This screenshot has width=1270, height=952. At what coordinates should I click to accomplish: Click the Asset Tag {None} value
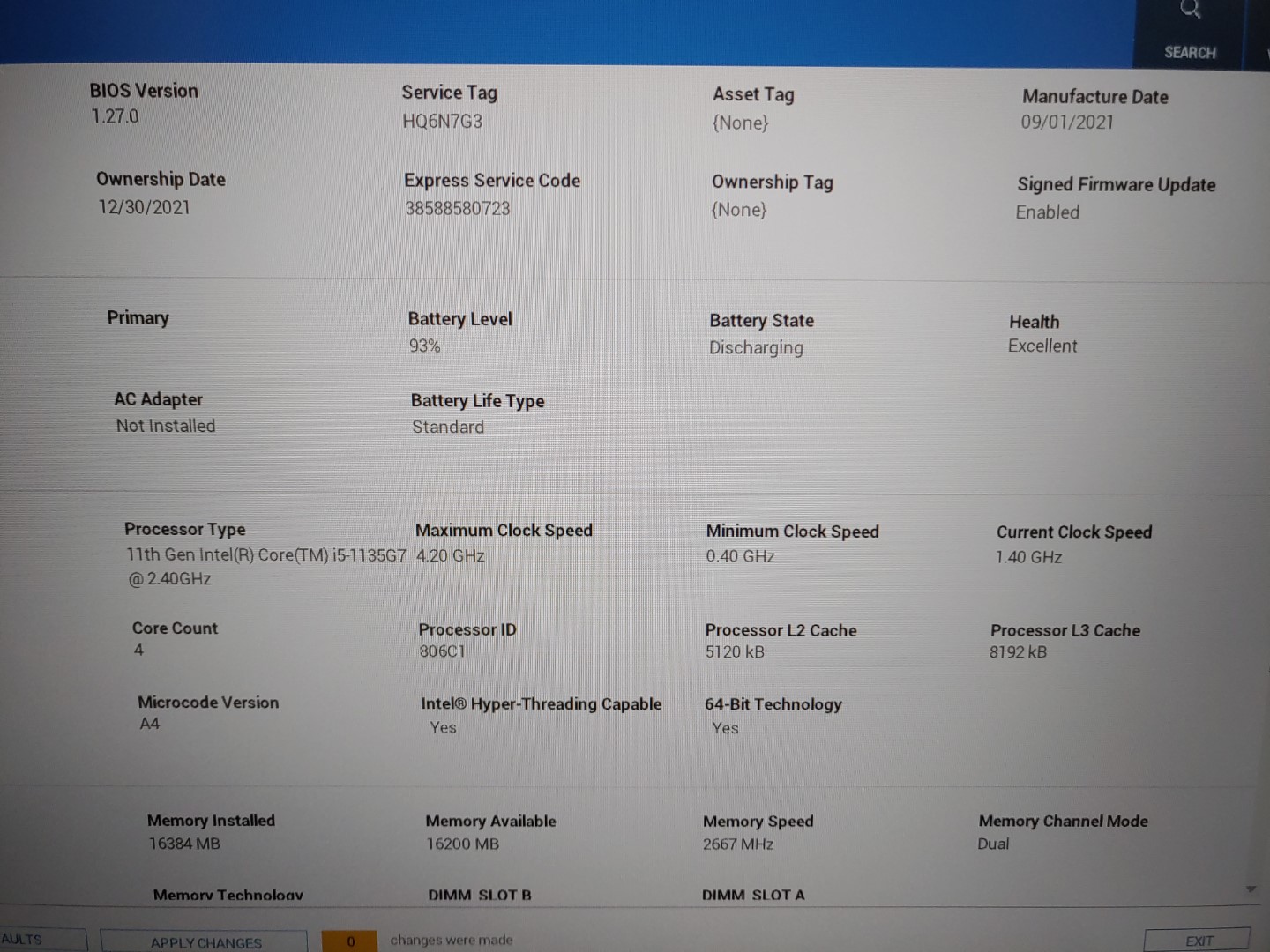(740, 123)
